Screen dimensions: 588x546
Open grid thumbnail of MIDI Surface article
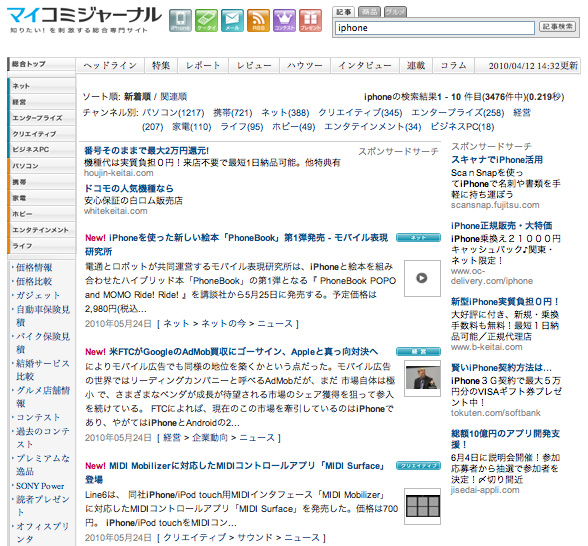[422, 506]
